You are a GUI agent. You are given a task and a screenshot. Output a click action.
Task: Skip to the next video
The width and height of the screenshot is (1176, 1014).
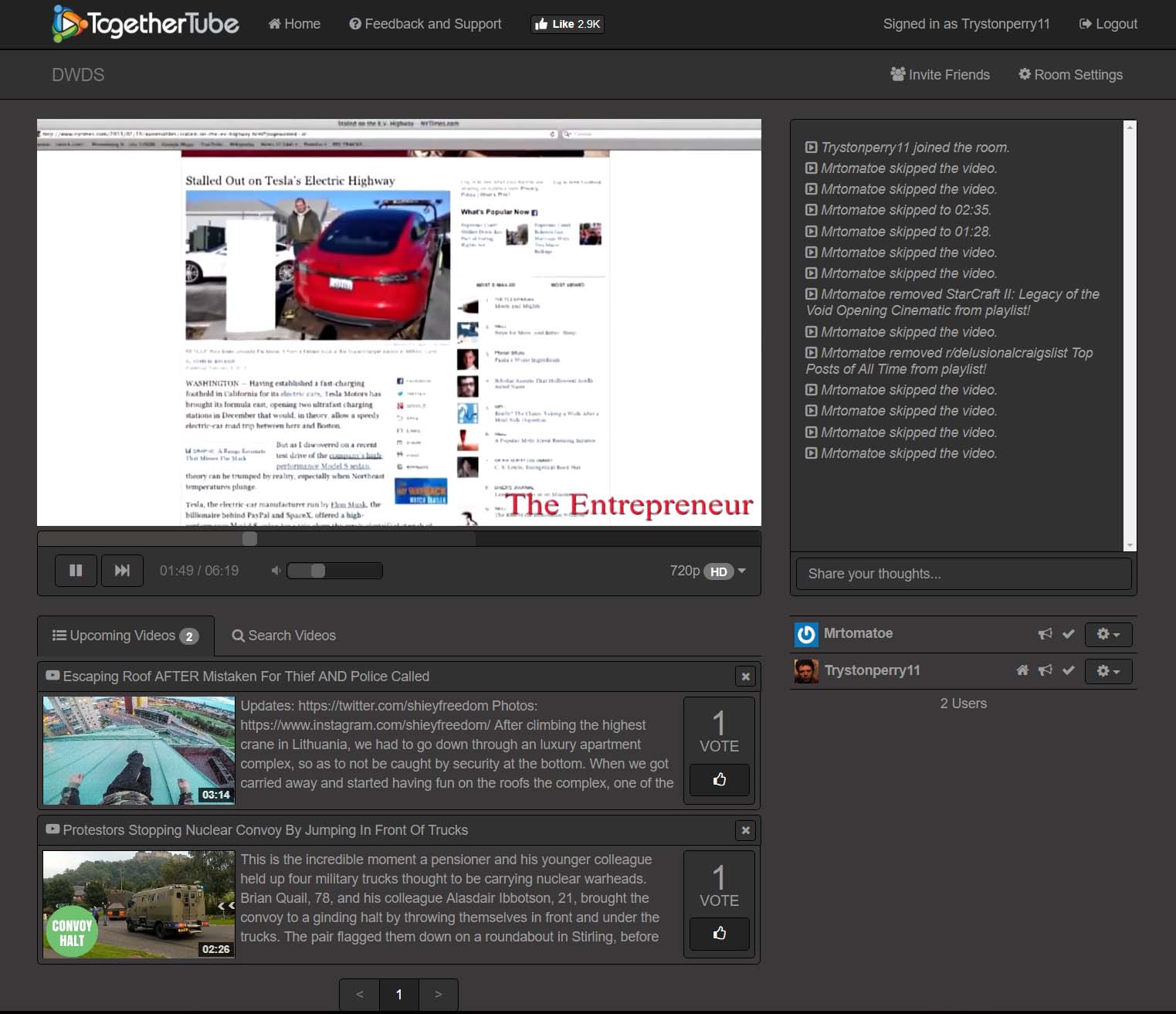click(x=121, y=570)
